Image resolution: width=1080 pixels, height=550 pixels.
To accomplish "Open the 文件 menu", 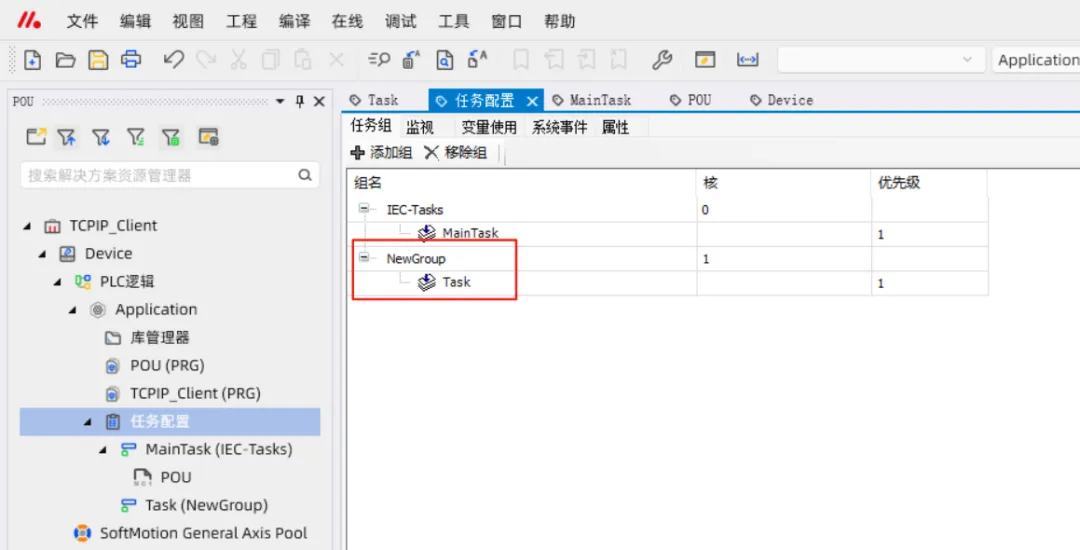I will point(82,21).
